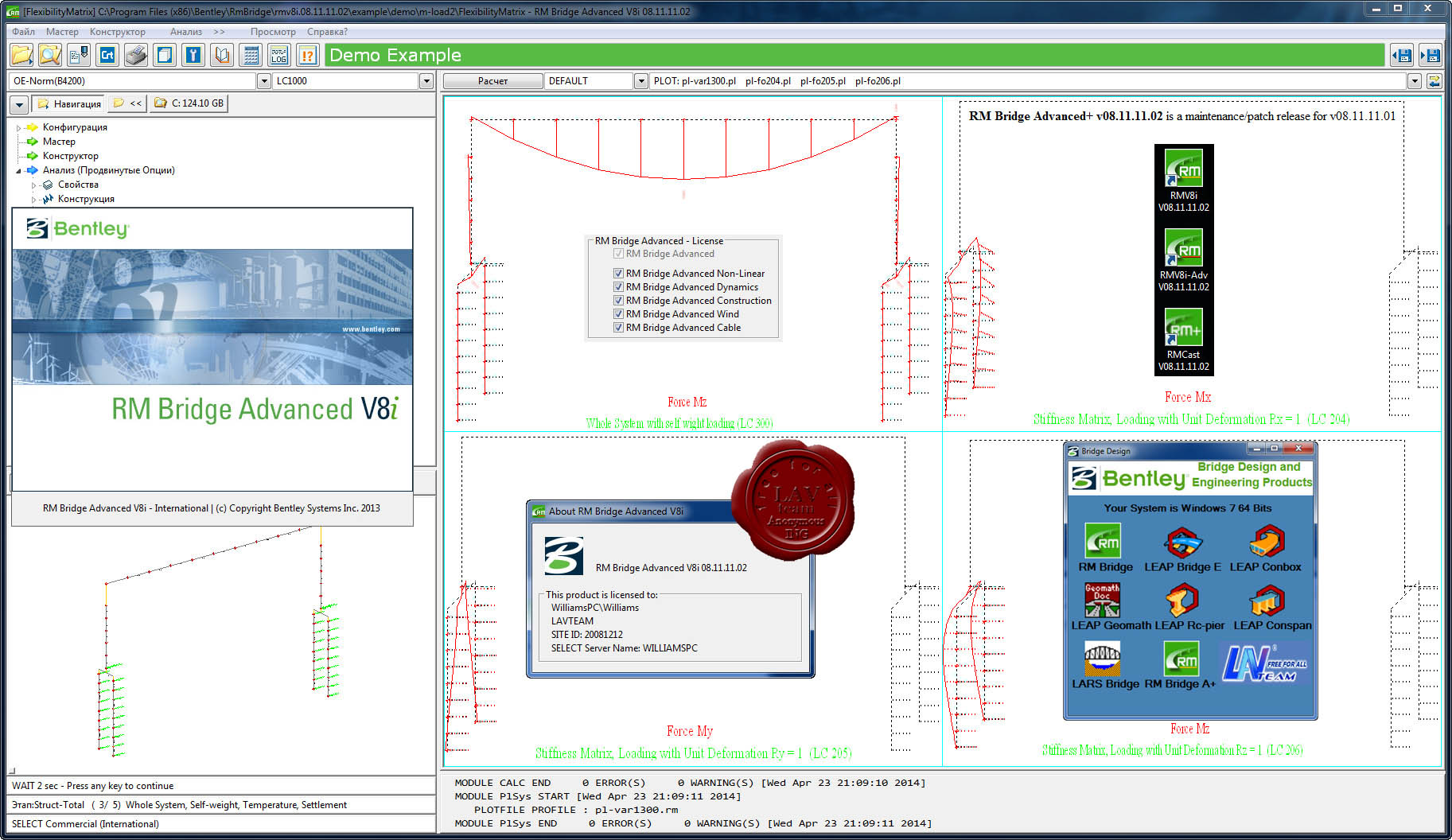
Task: Click the !? help-info toolbar icon
Action: [x=308, y=55]
